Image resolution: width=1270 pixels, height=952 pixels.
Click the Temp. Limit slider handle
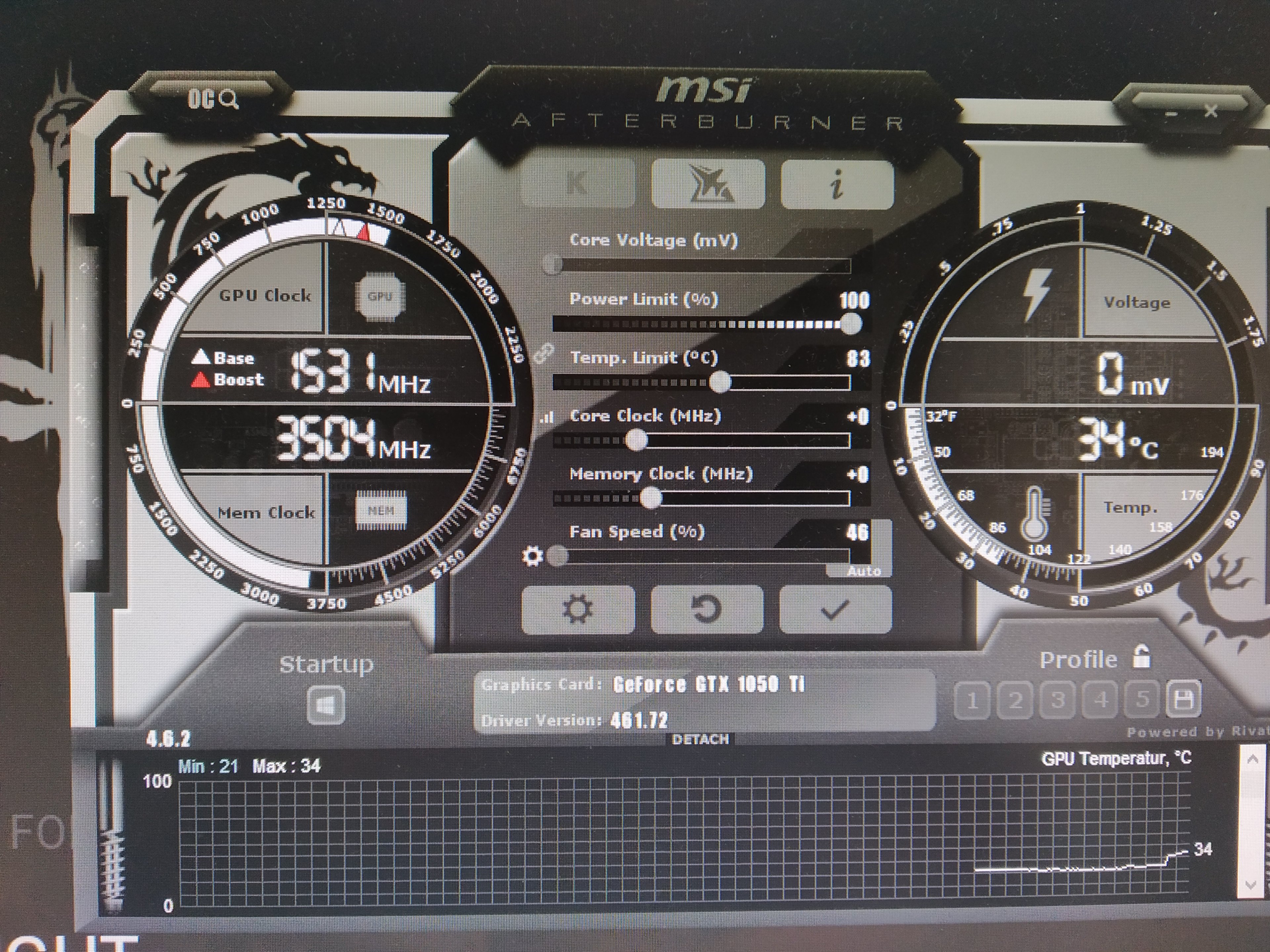(719, 382)
